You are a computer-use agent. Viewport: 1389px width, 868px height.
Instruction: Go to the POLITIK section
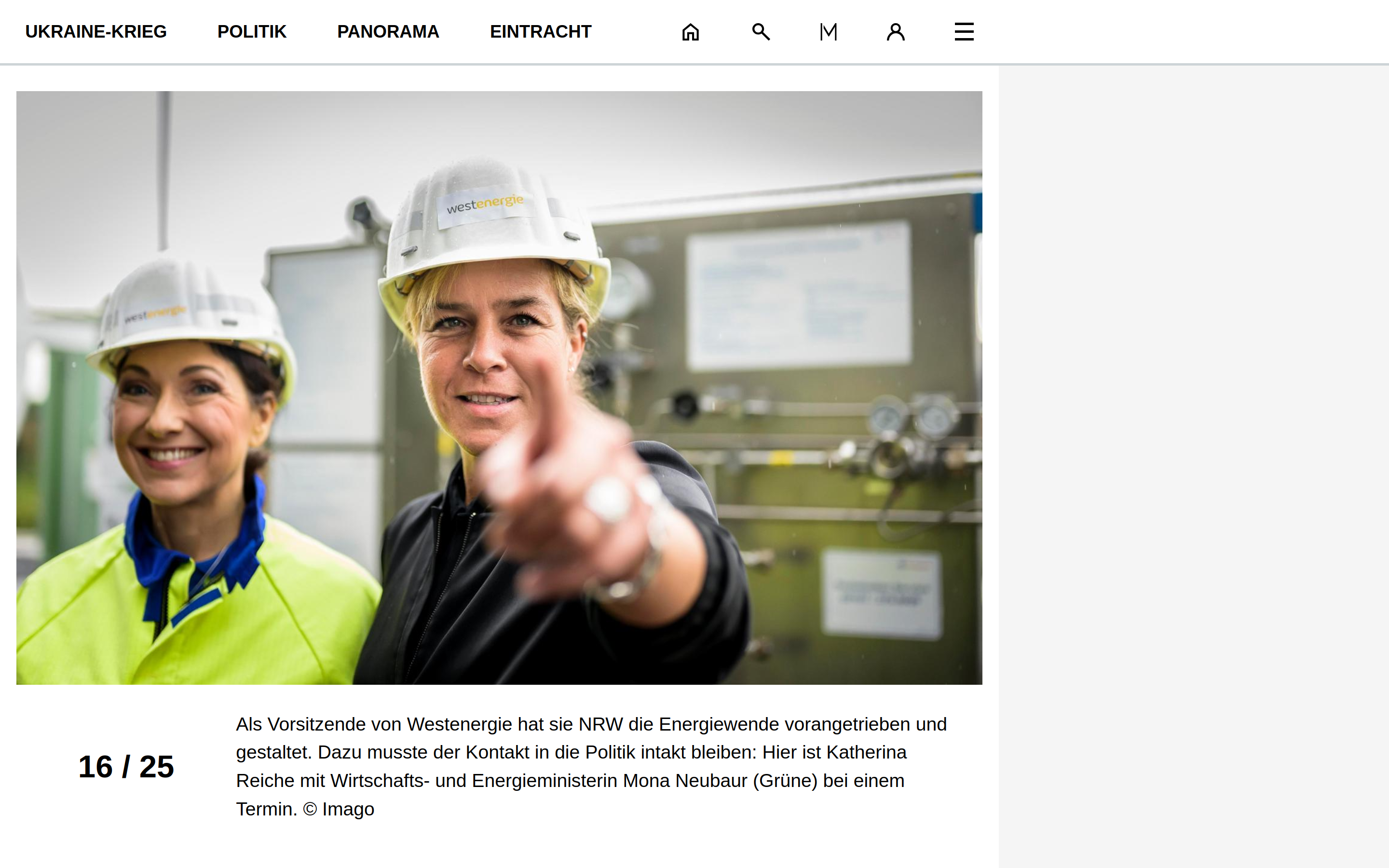click(x=251, y=31)
